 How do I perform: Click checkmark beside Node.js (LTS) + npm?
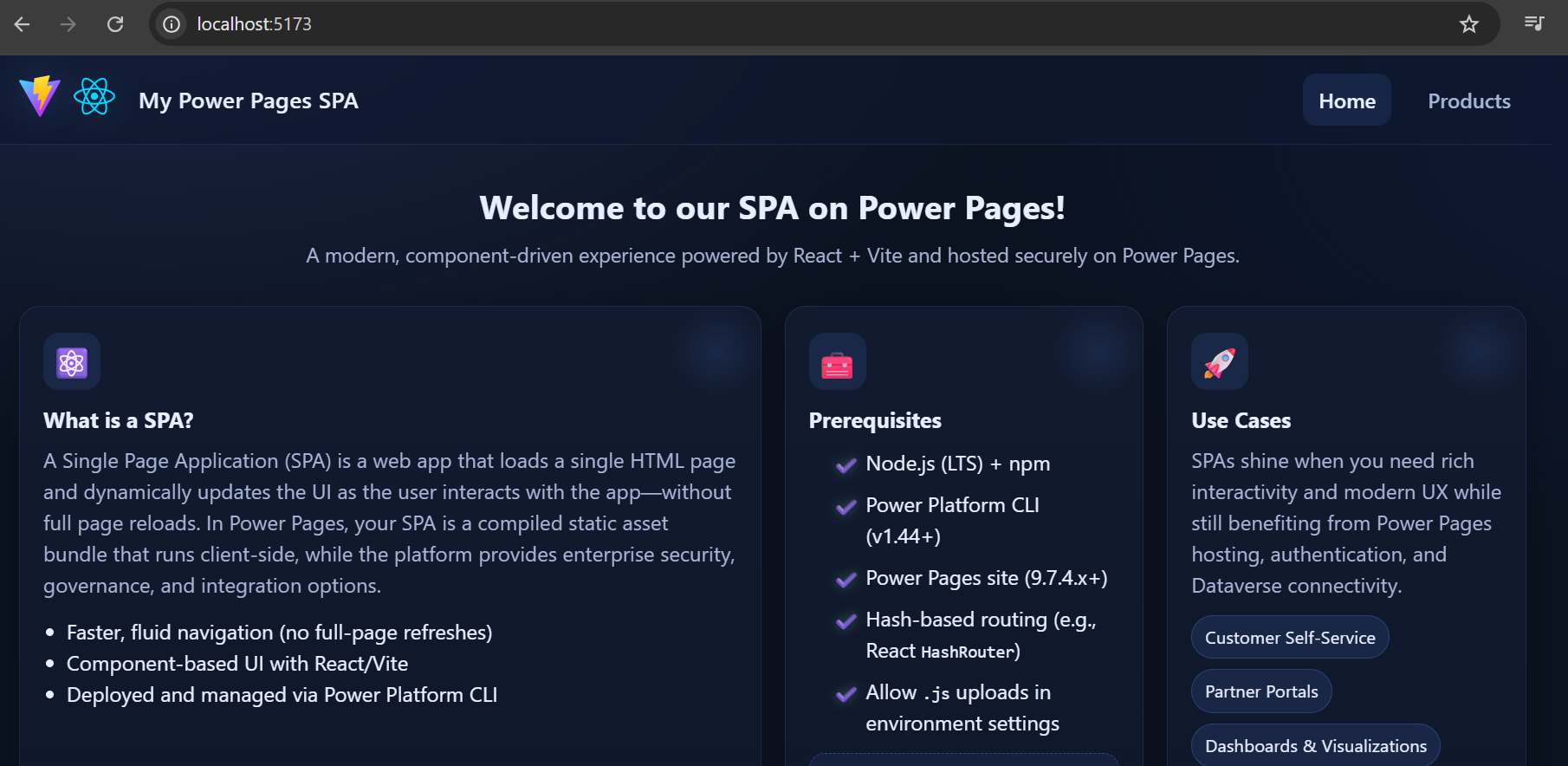pos(846,465)
